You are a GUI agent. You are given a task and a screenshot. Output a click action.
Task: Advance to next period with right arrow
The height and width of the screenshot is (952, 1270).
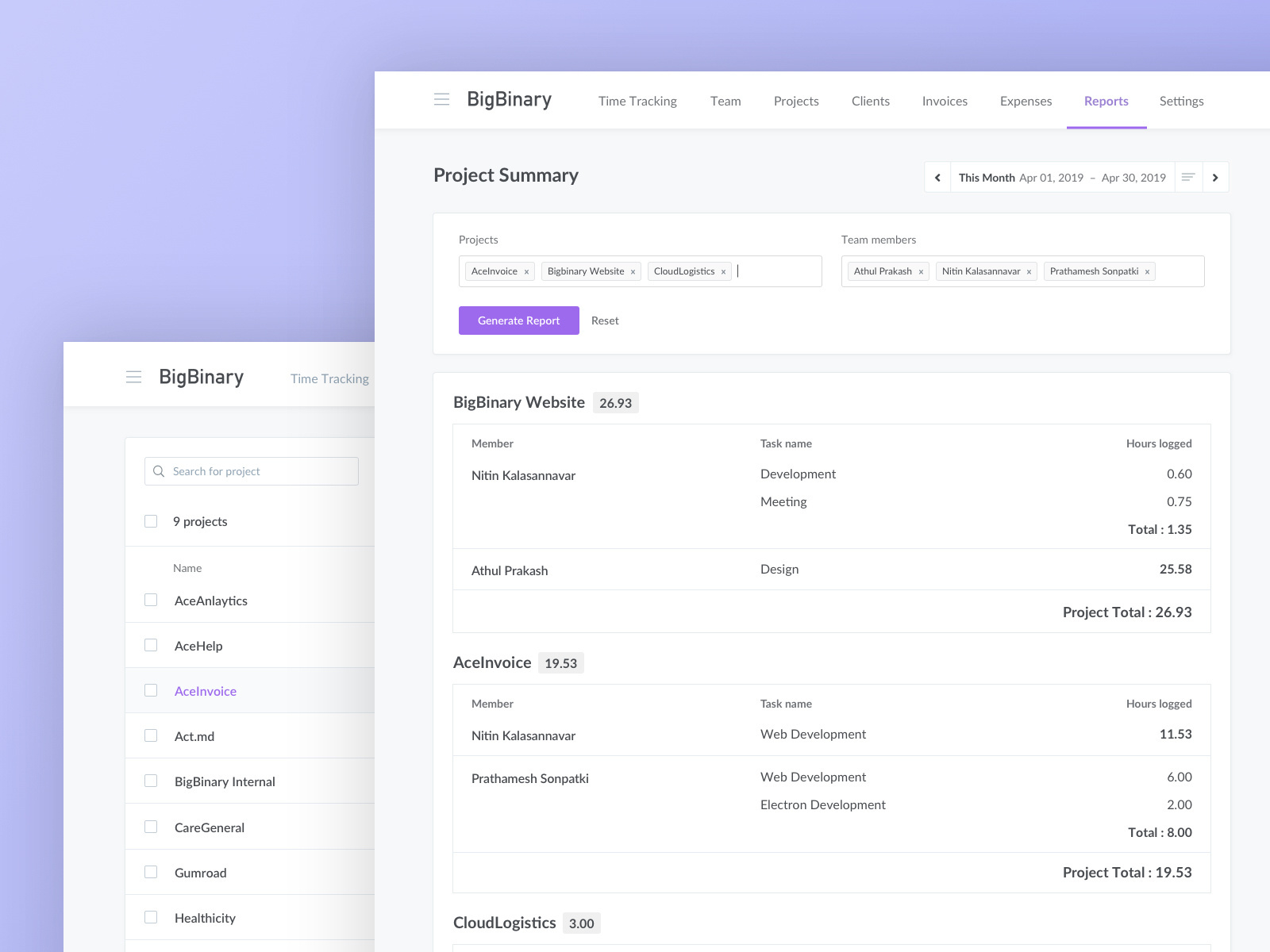(x=1216, y=177)
